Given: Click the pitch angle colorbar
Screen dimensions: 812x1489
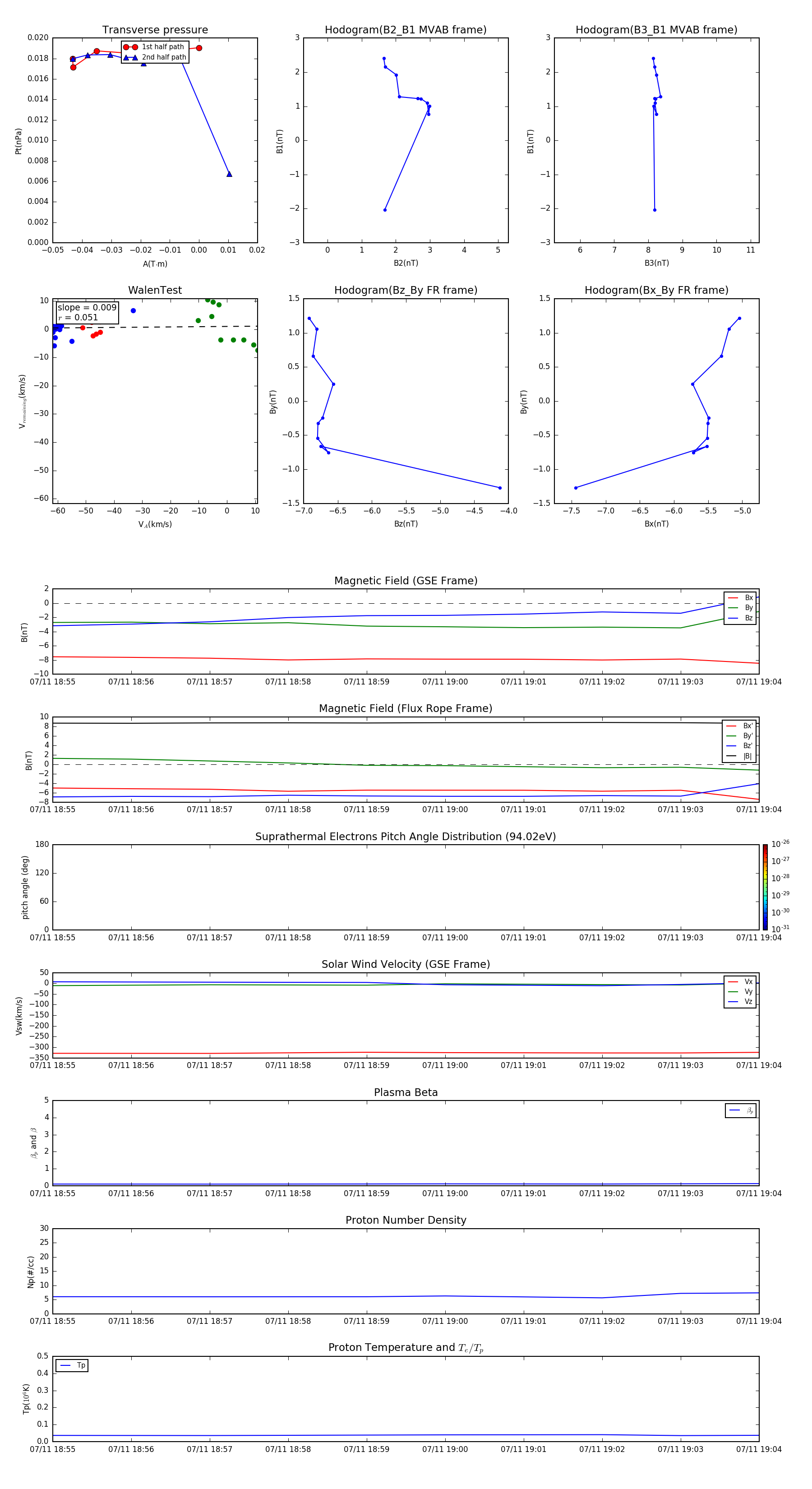Looking at the screenshot, I should [x=765, y=887].
